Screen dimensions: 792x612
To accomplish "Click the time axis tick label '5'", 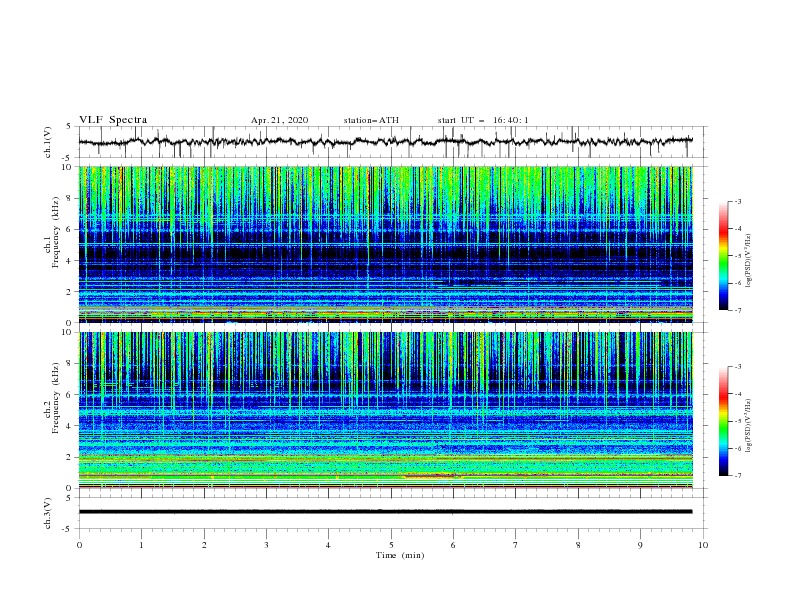I will coord(391,545).
